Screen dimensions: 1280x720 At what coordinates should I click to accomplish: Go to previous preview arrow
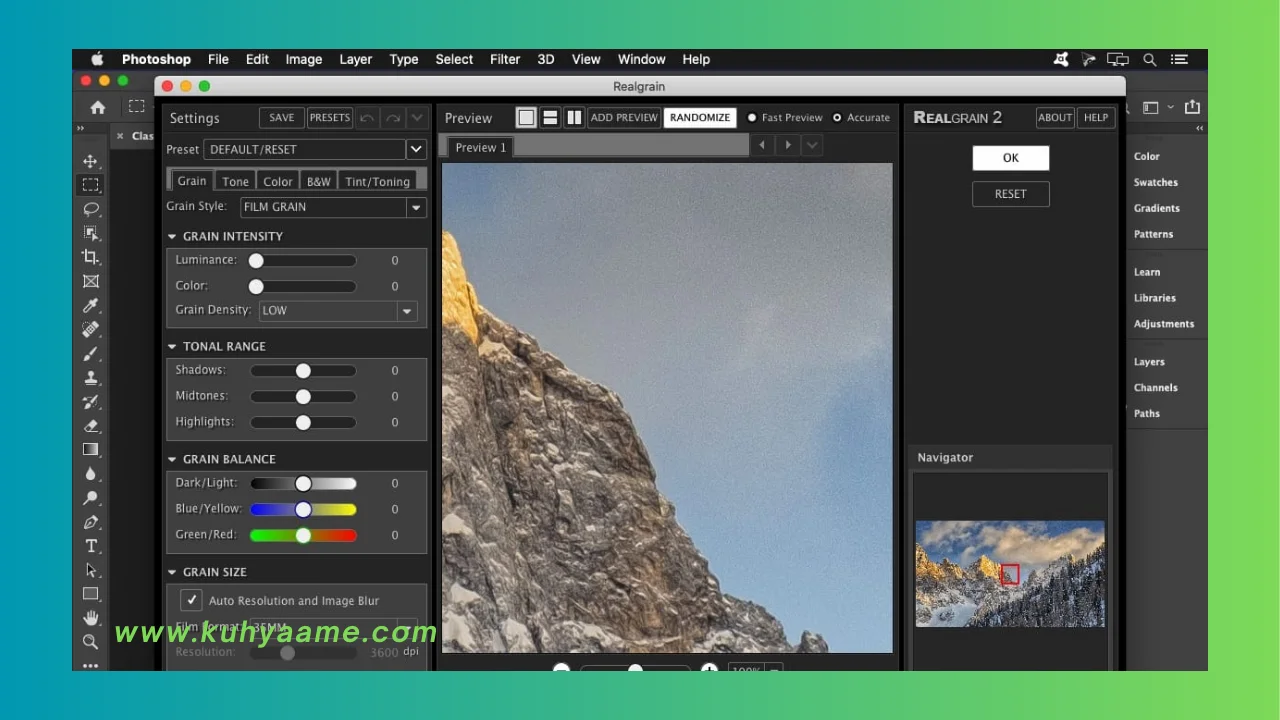pos(762,146)
